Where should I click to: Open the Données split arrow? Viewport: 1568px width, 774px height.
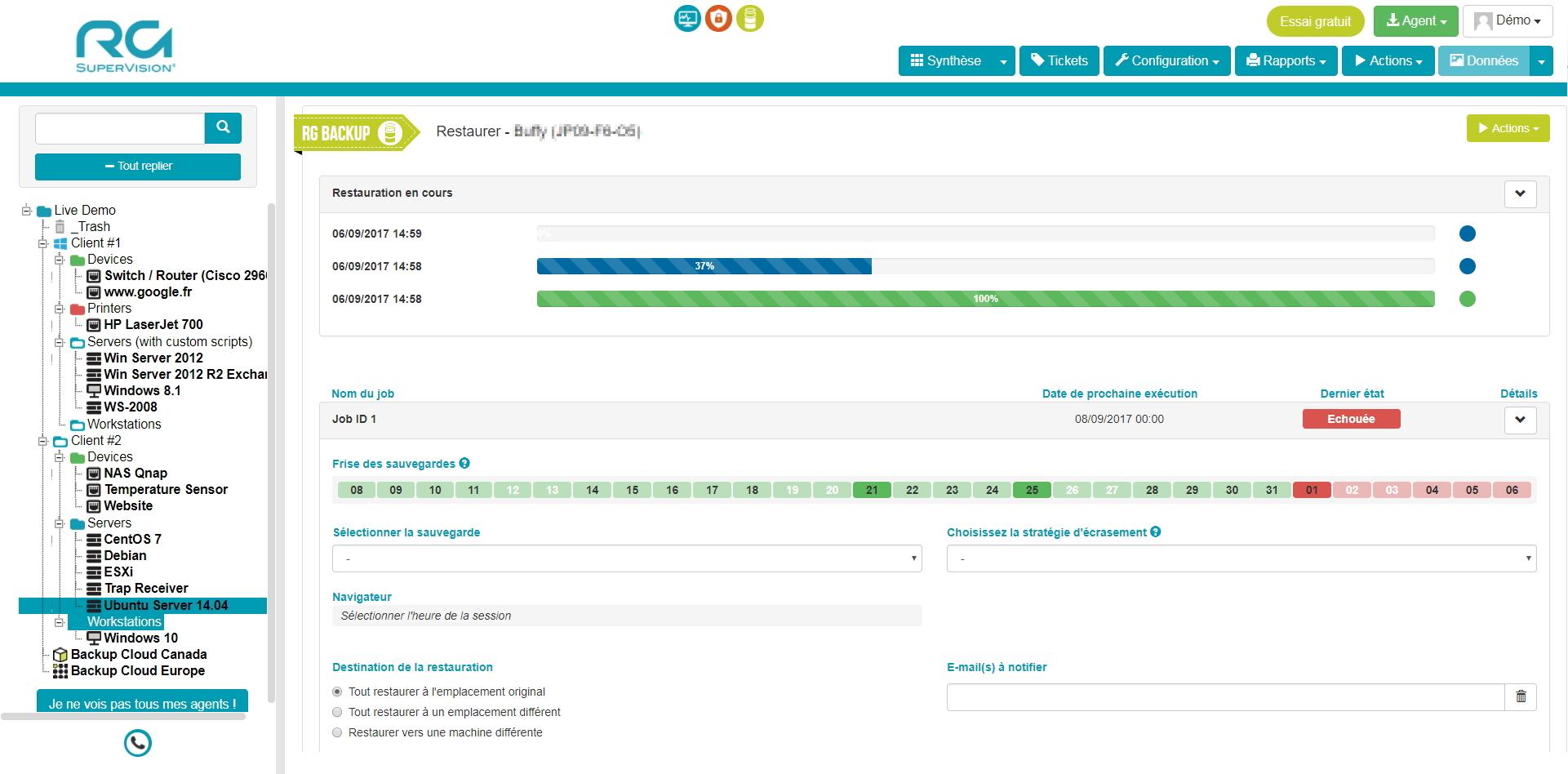1541,61
